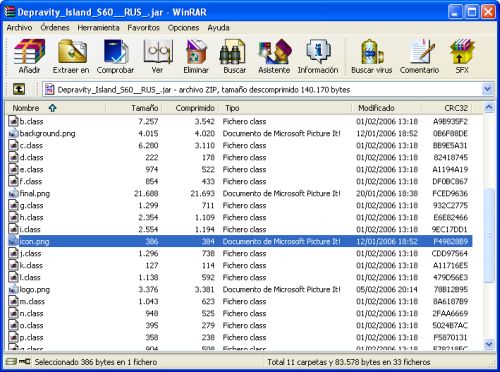Select the h.class file row

239,218
